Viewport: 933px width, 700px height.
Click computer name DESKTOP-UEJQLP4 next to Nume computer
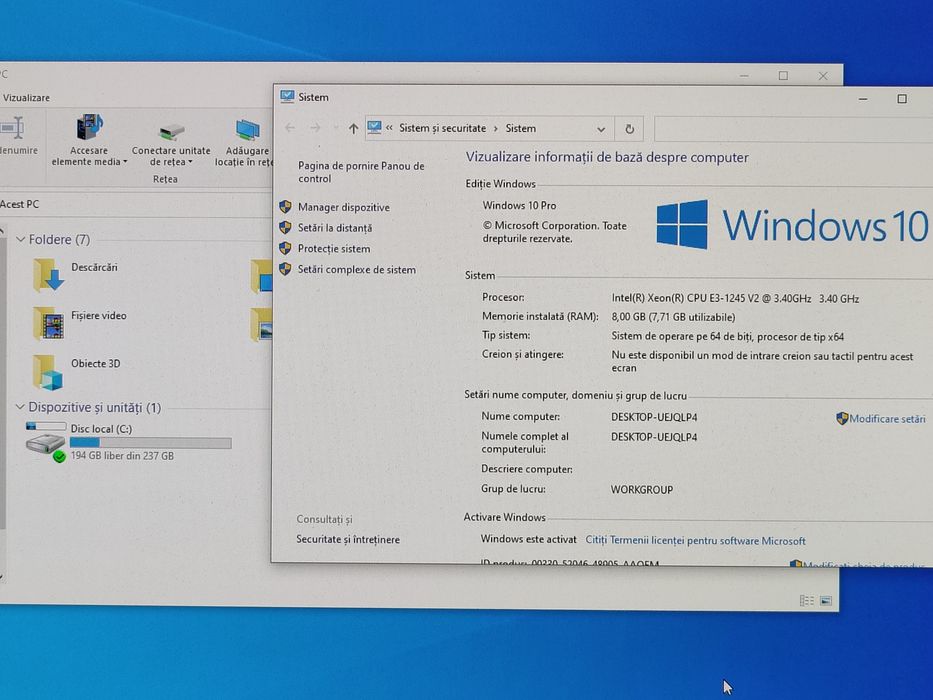click(654, 417)
